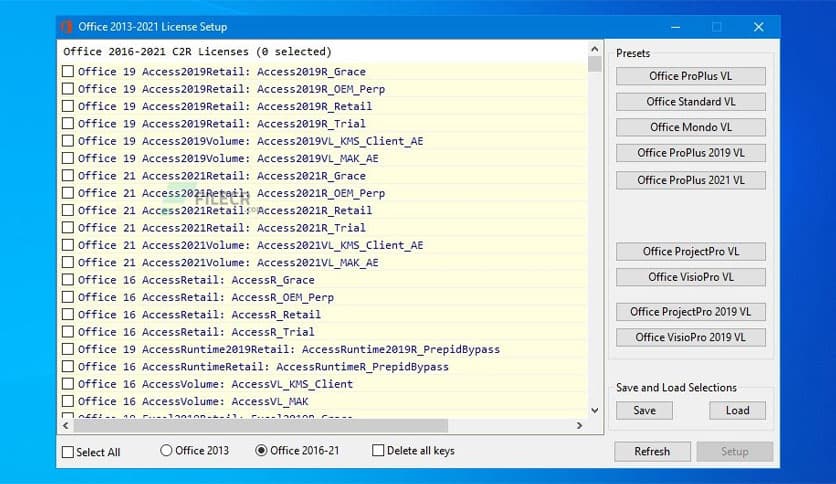Viewport: 836px width, 484px height.
Task: Select the Office 2013 radio button
Action: tap(166, 450)
